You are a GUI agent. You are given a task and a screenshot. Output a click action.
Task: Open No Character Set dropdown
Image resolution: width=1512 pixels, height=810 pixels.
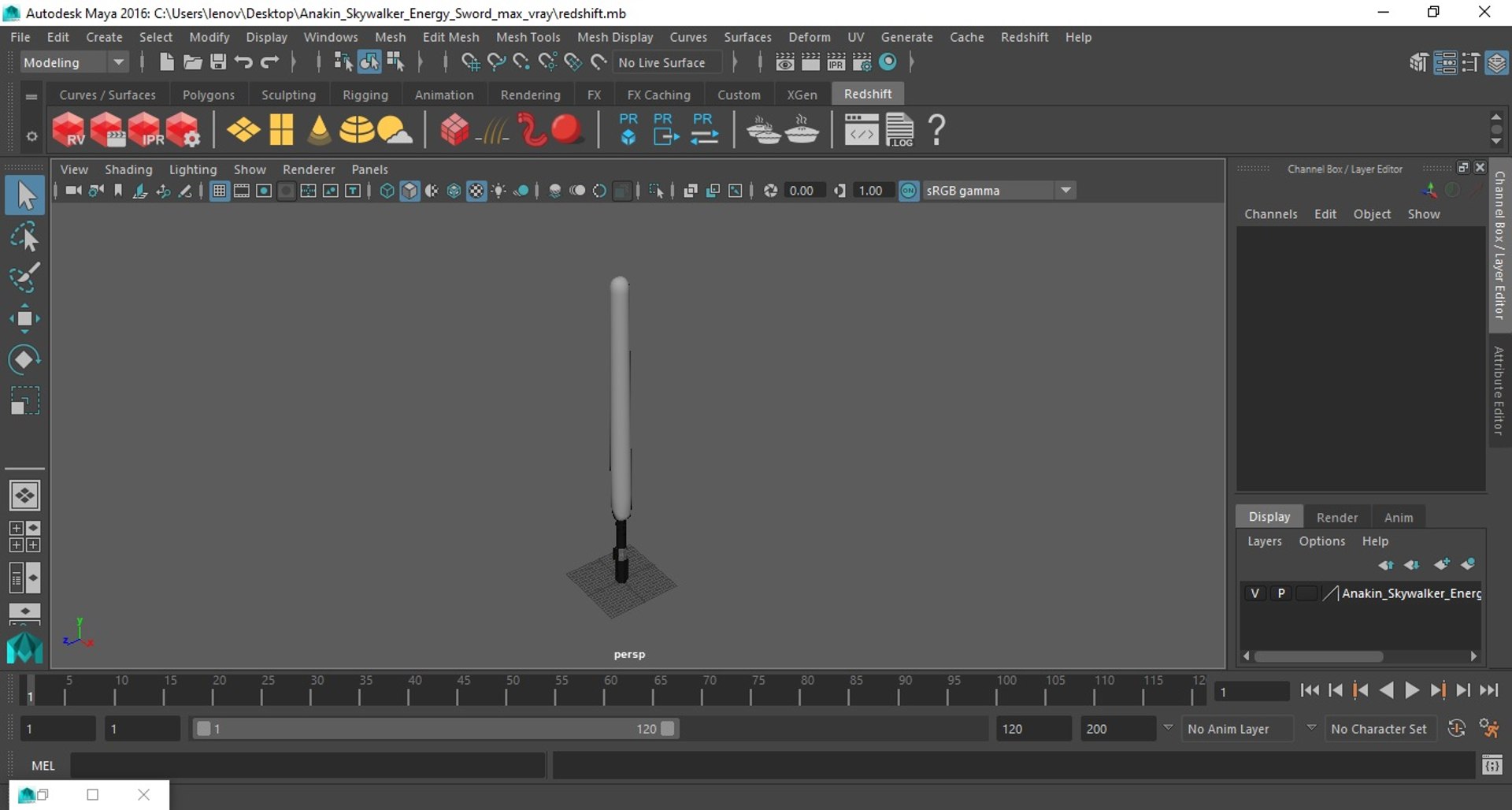(1380, 729)
